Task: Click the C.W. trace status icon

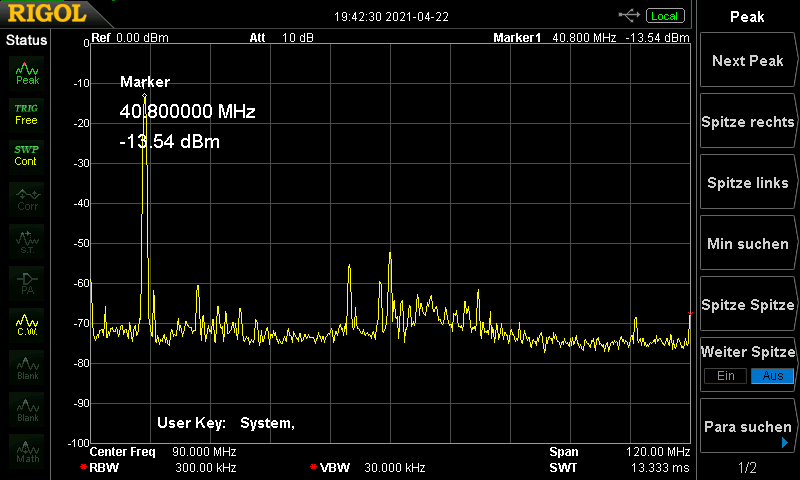Action: (27, 325)
